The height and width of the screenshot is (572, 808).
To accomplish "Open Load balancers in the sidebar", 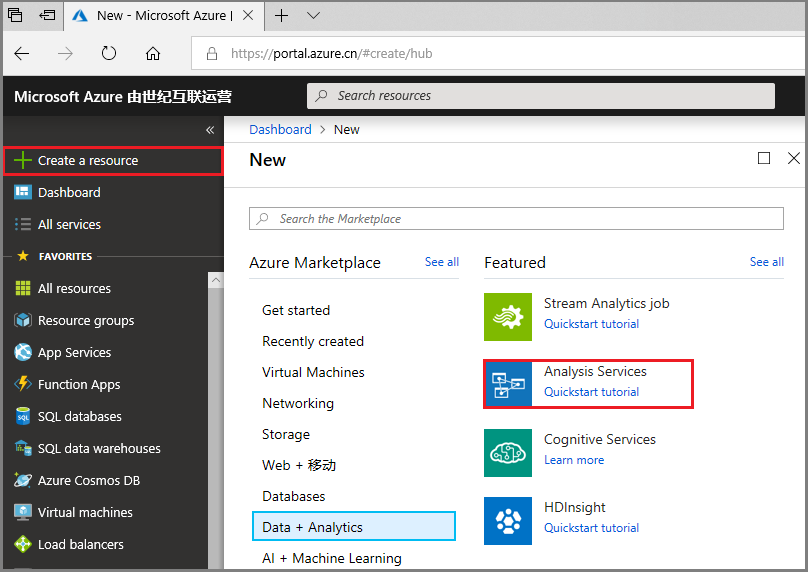I will tap(80, 544).
